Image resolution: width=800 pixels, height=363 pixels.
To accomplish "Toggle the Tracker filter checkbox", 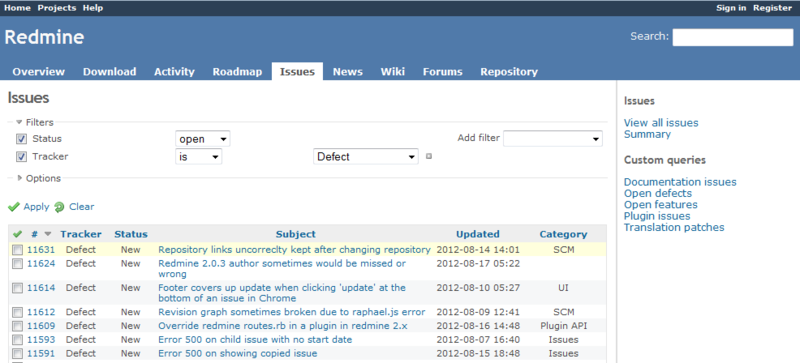I will [x=21, y=157].
